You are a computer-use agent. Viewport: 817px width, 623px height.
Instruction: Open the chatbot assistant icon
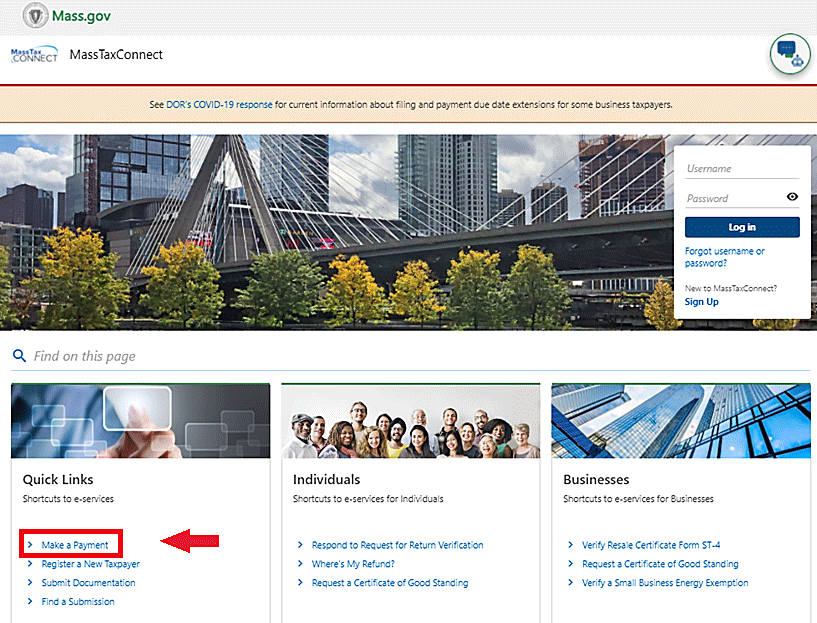[790, 54]
